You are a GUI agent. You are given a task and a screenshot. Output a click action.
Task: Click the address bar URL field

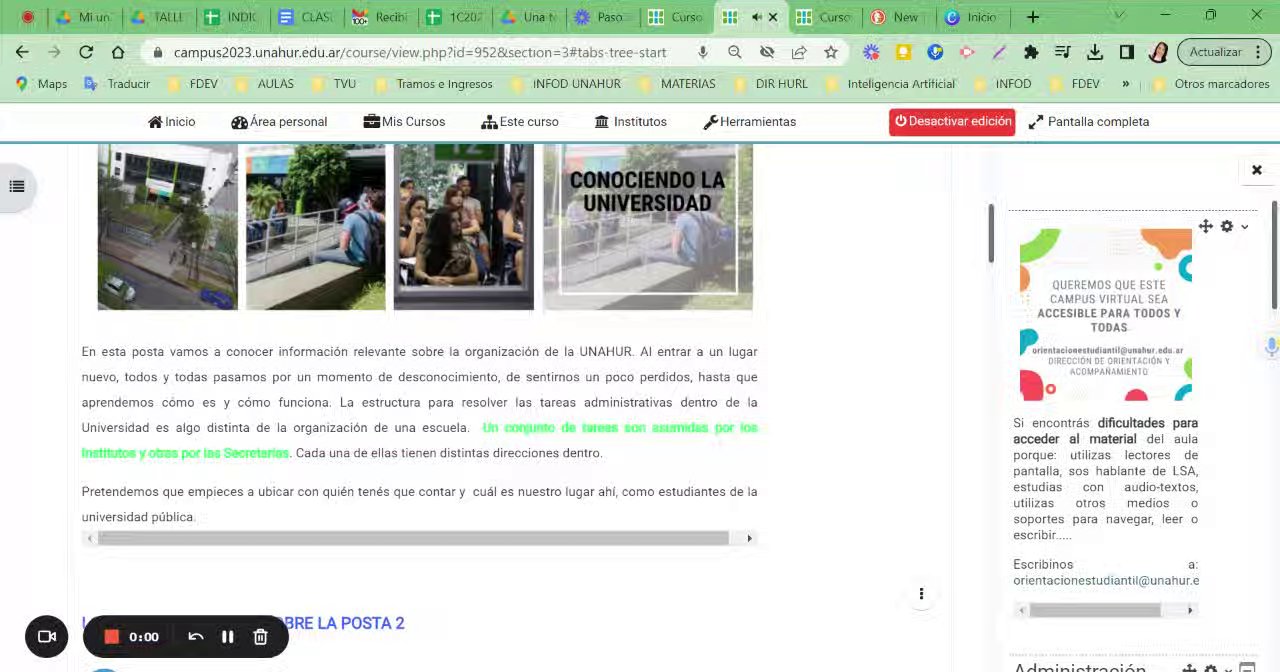point(420,52)
